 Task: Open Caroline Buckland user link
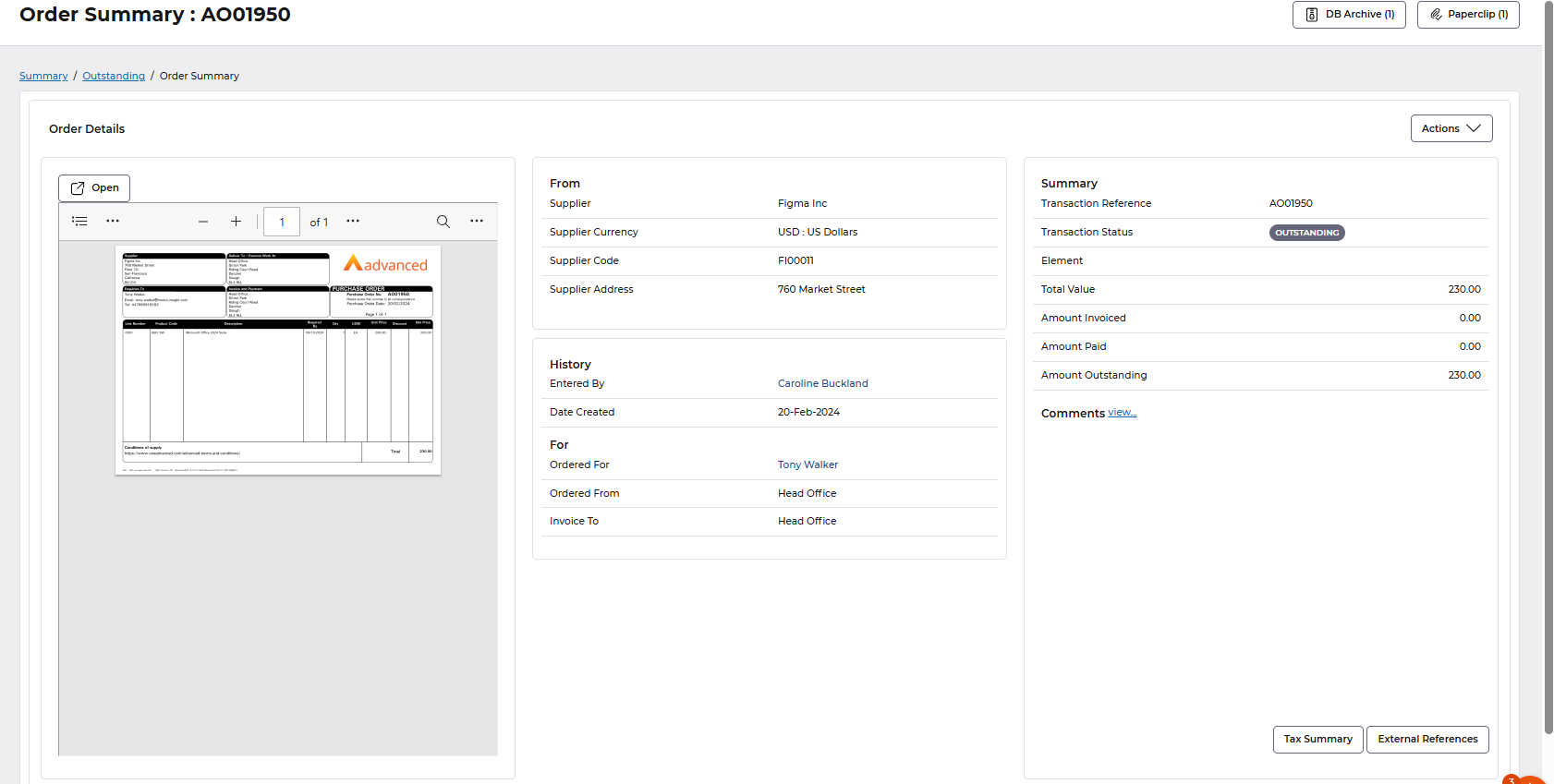pyautogui.click(x=822, y=383)
